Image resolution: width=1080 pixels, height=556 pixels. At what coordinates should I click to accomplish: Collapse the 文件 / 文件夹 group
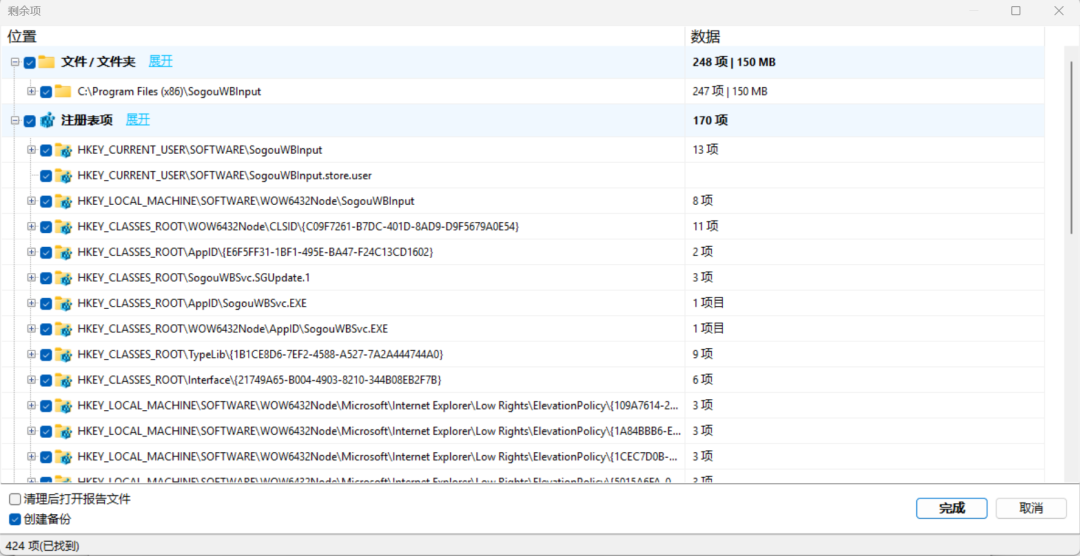(x=14, y=62)
